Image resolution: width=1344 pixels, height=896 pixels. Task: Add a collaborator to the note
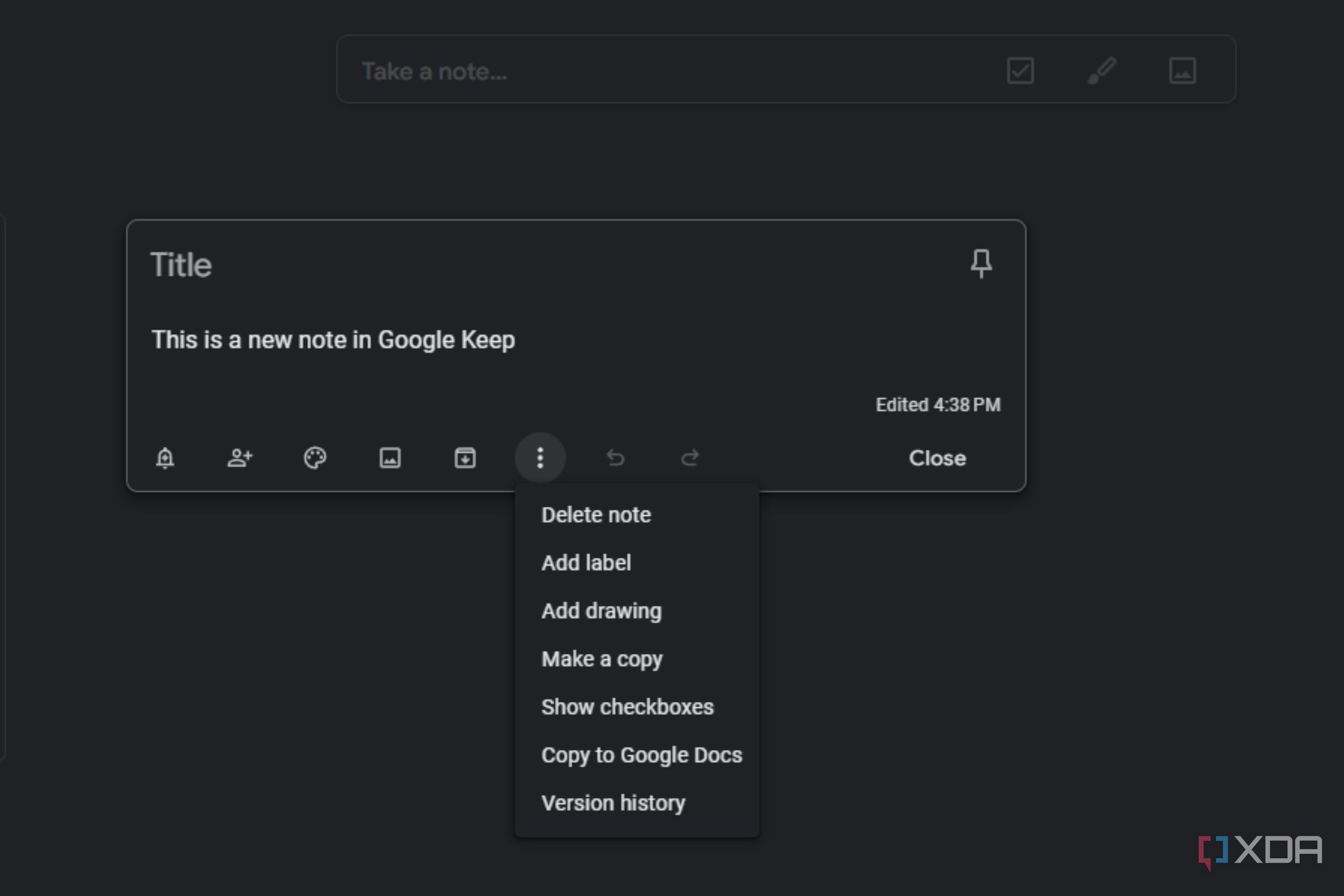tap(240, 458)
